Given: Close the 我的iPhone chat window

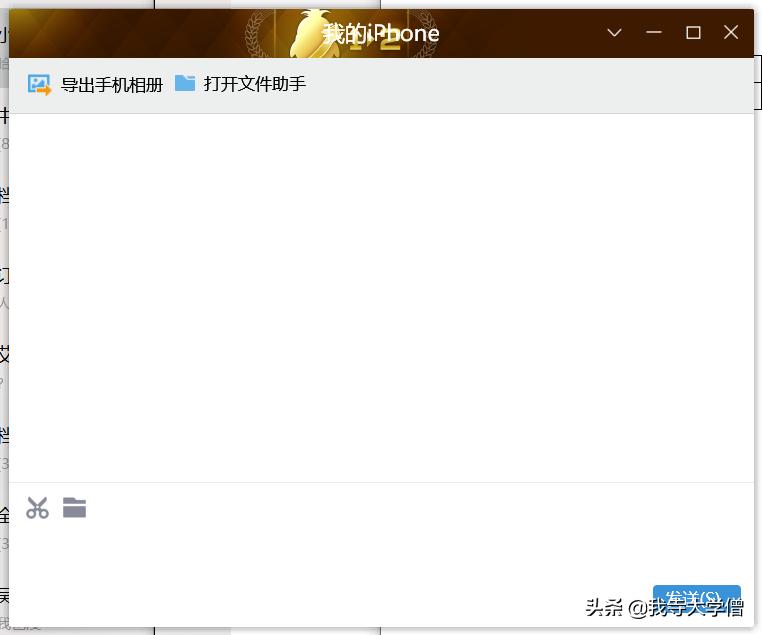Looking at the screenshot, I should click(731, 33).
